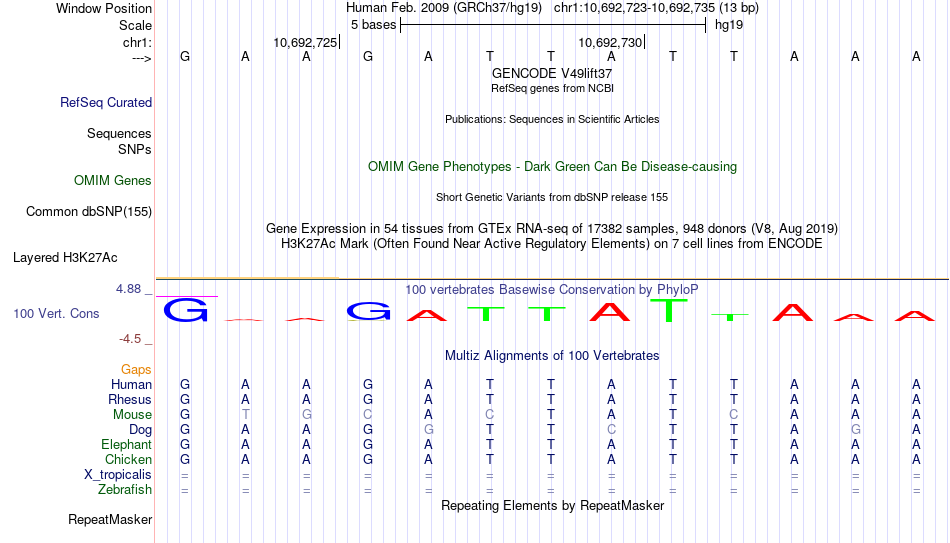Click the Common dbSNP(155) track label
The width and height of the screenshot is (950, 543).
pyautogui.click(x=89, y=212)
